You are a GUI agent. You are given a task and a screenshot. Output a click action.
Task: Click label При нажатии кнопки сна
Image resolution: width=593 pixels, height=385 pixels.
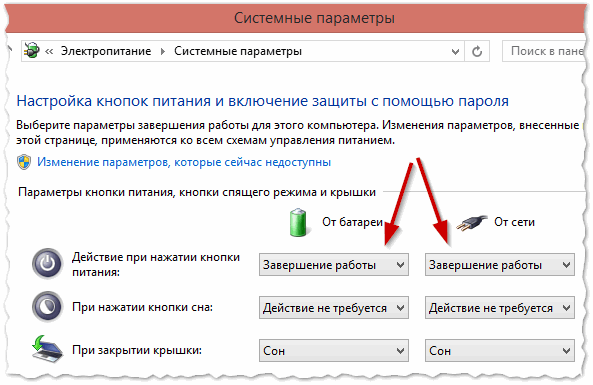click(x=143, y=307)
